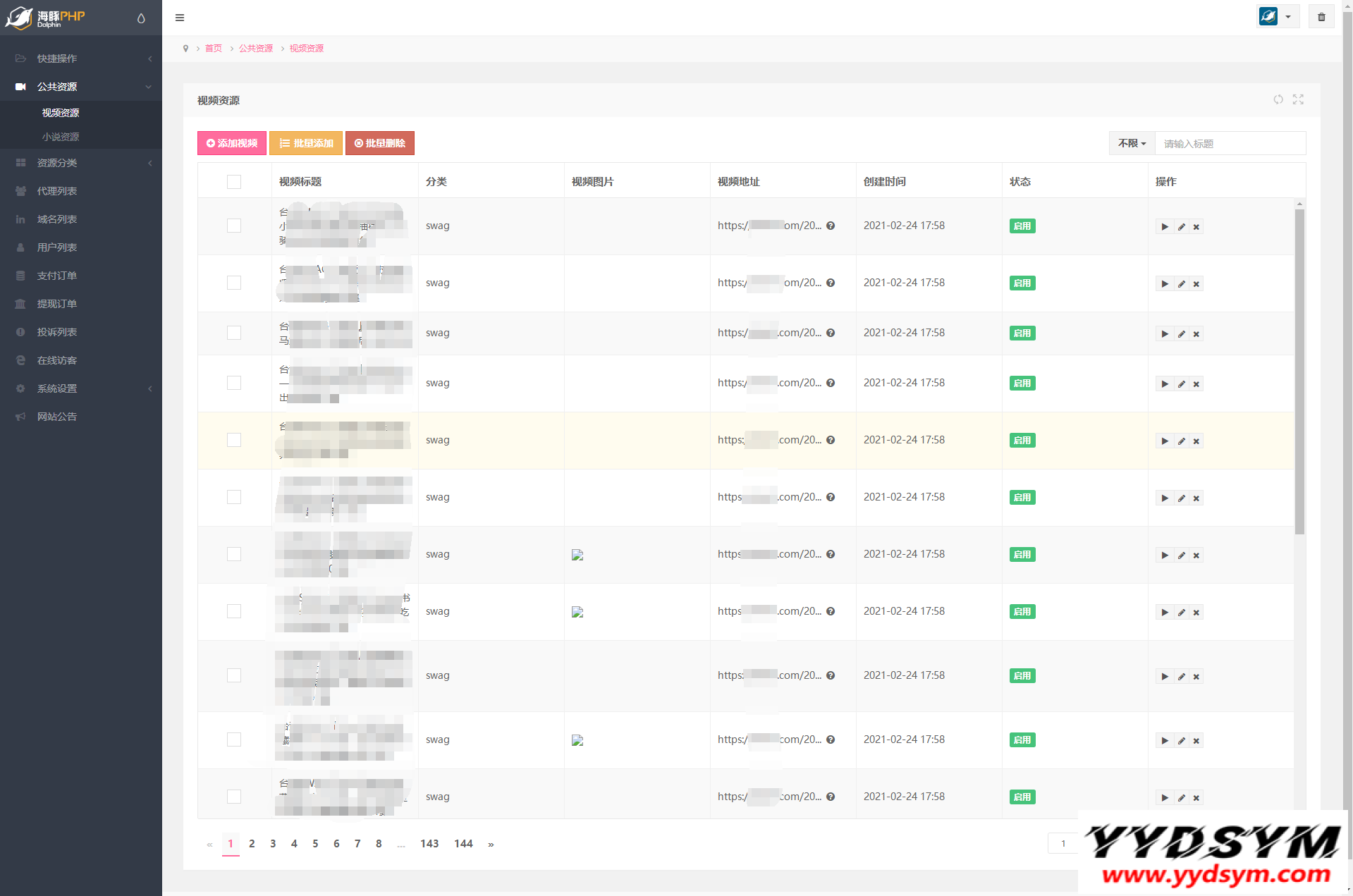Click the 投诉列表 info icon
Viewport: 1353px width, 896px height.
coord(20,332)
